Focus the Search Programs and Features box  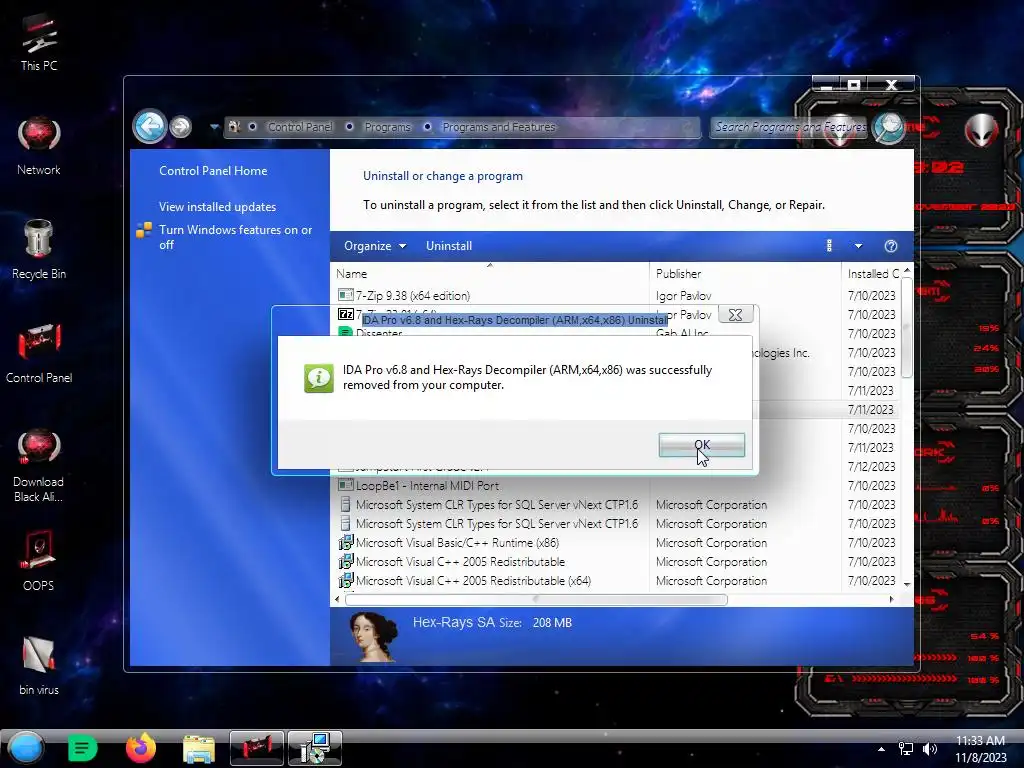click(789, 127)
